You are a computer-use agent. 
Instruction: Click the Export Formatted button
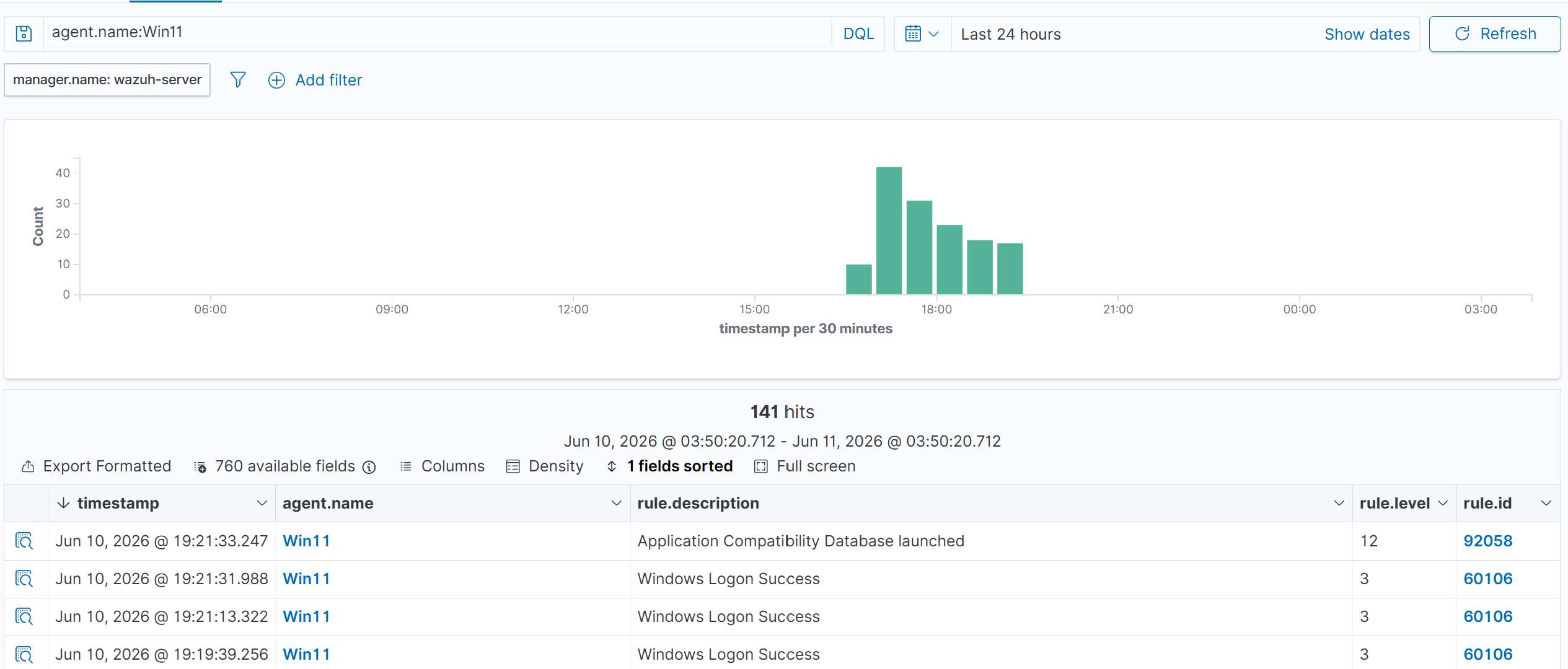coord(97,466)
